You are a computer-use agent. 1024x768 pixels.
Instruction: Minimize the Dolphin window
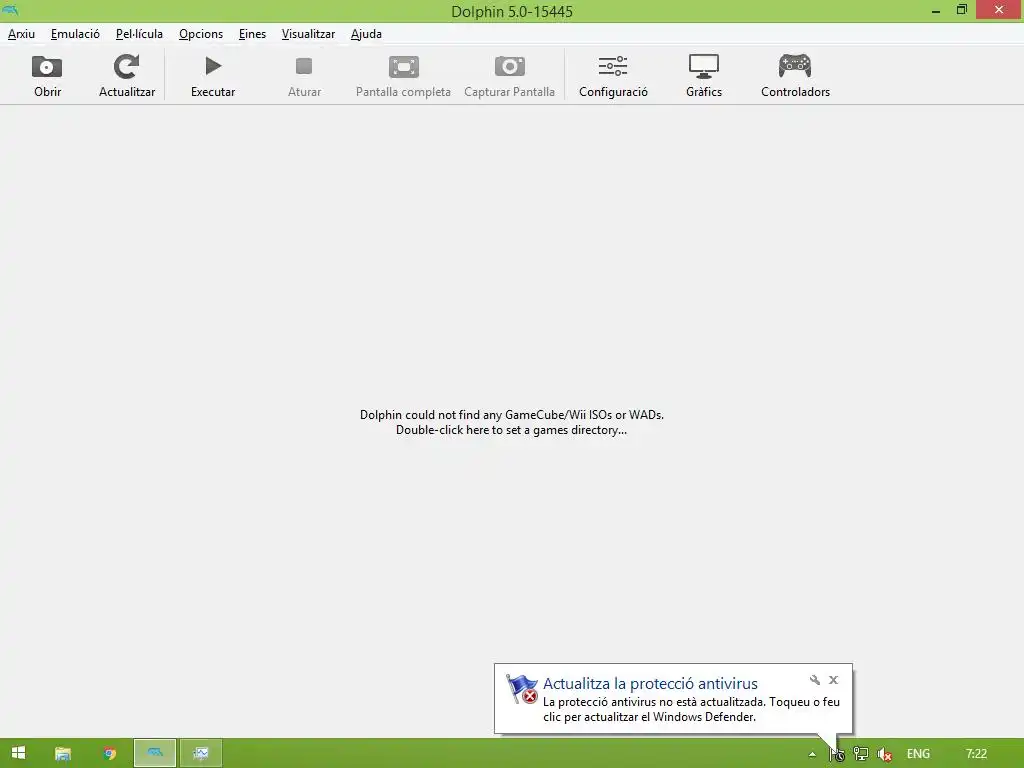click(x=936, y=10)
